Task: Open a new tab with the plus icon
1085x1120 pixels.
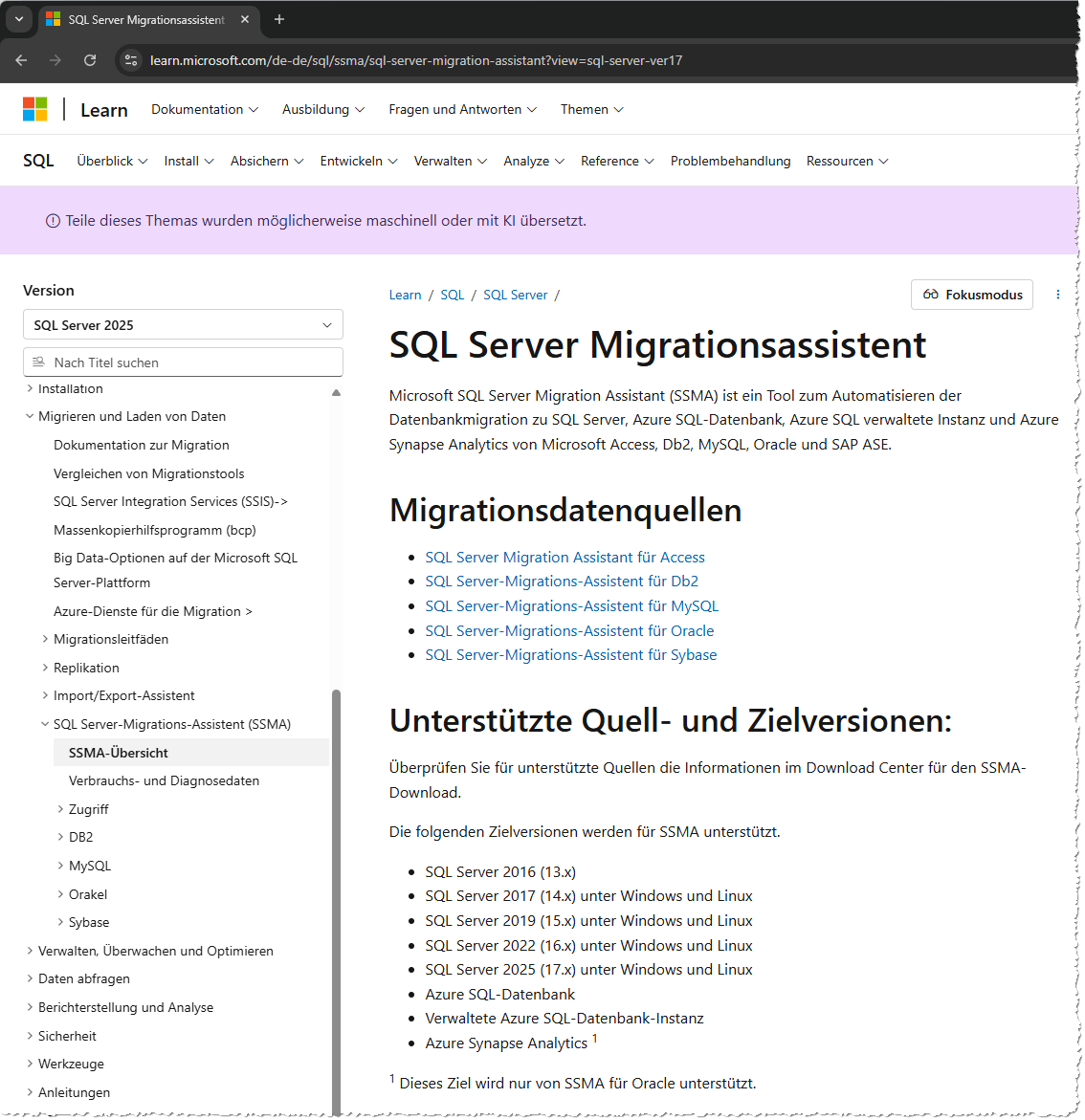Action: click(278, 20)
